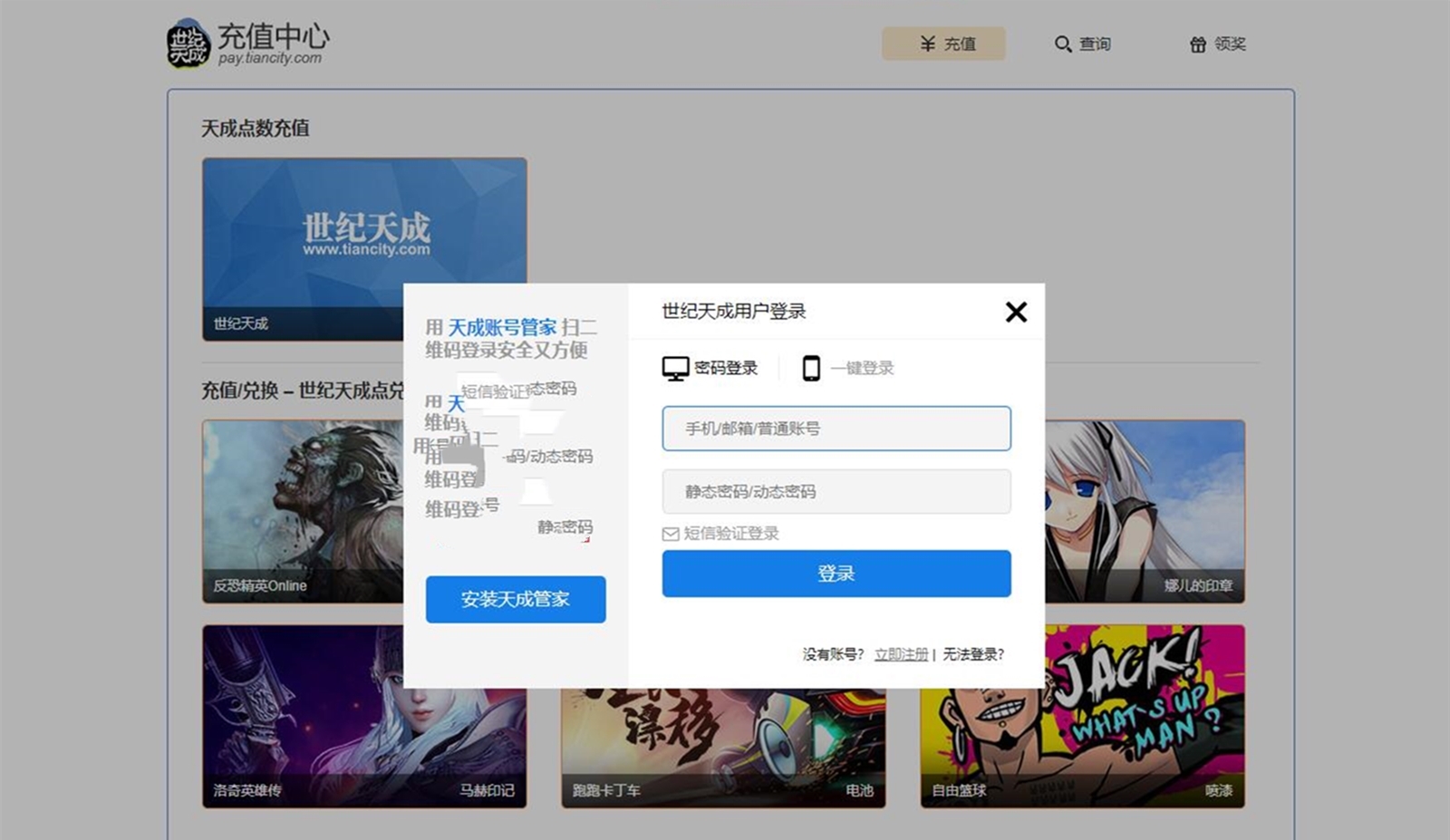Click the 手机/邮箱/普通账号 account input field

click(x=836, y=428)
